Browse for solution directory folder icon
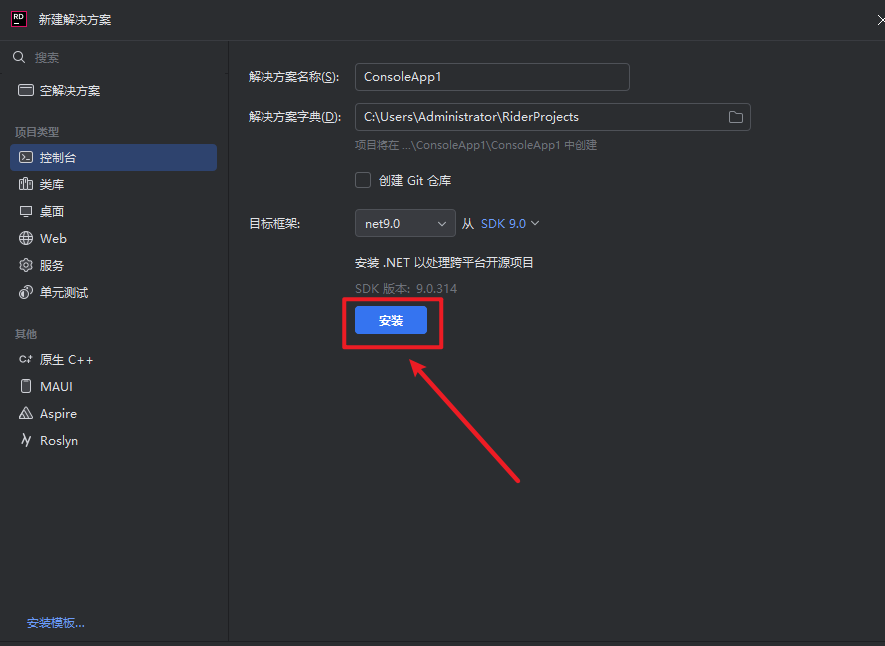This screenshot has width=885, height=646. [x=735, y=117]
